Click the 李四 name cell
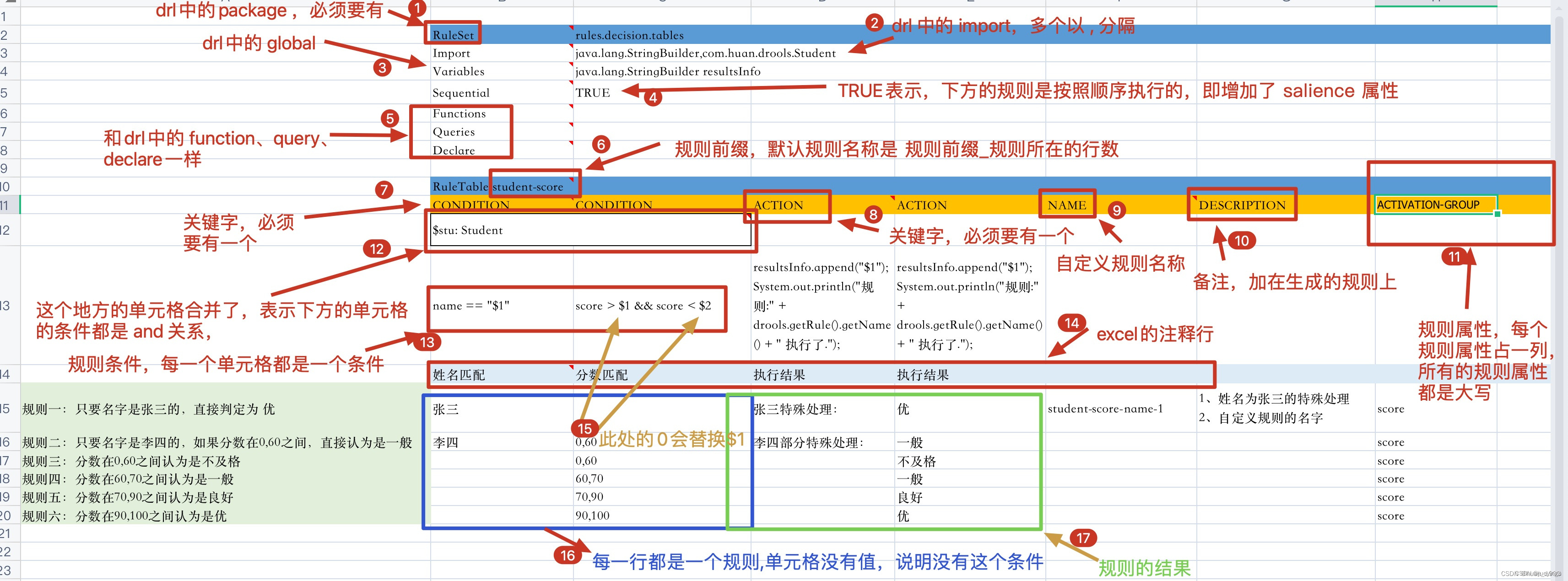 tap(502, 442)
